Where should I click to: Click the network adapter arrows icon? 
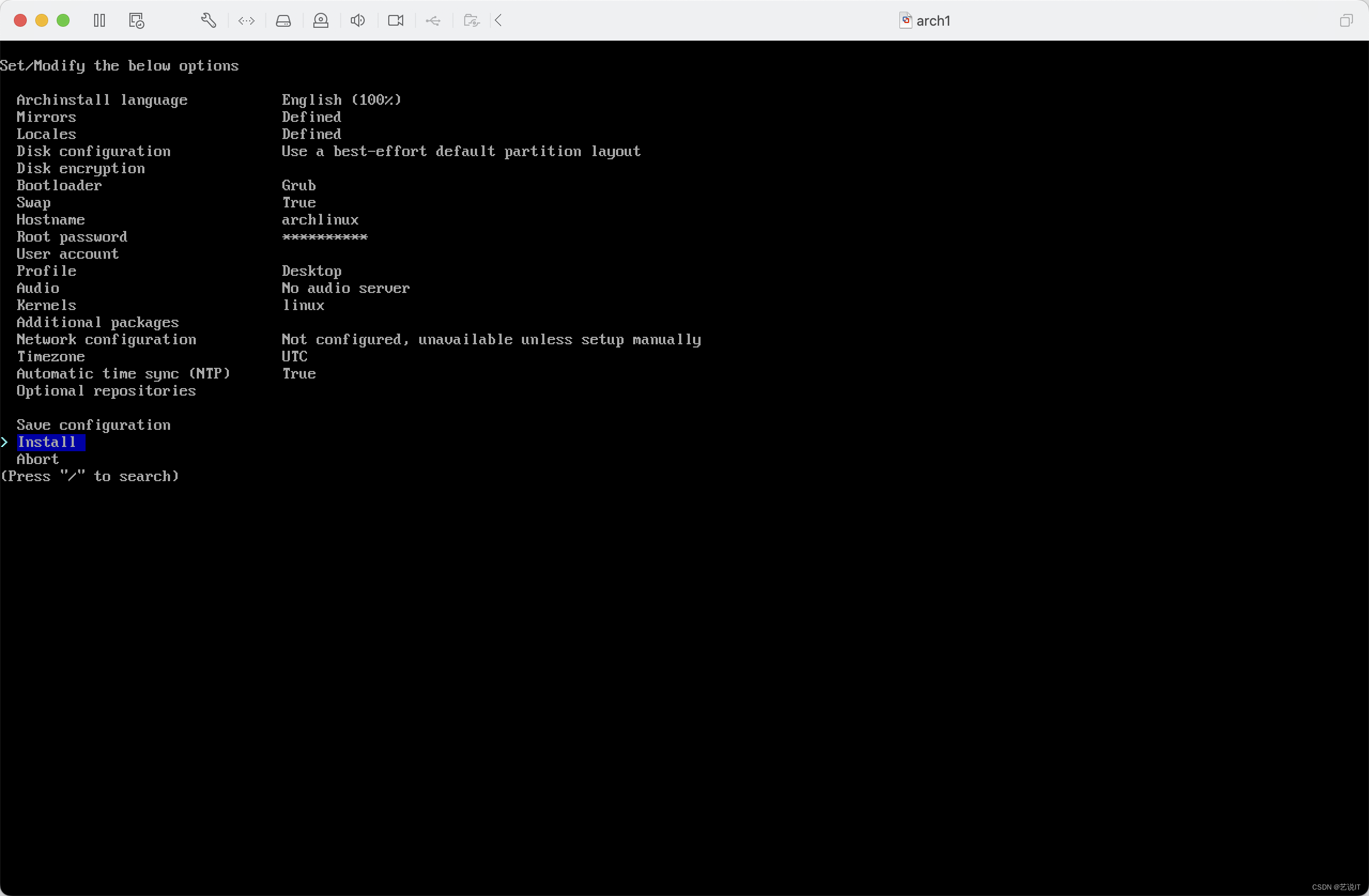[x=246, y=21]
